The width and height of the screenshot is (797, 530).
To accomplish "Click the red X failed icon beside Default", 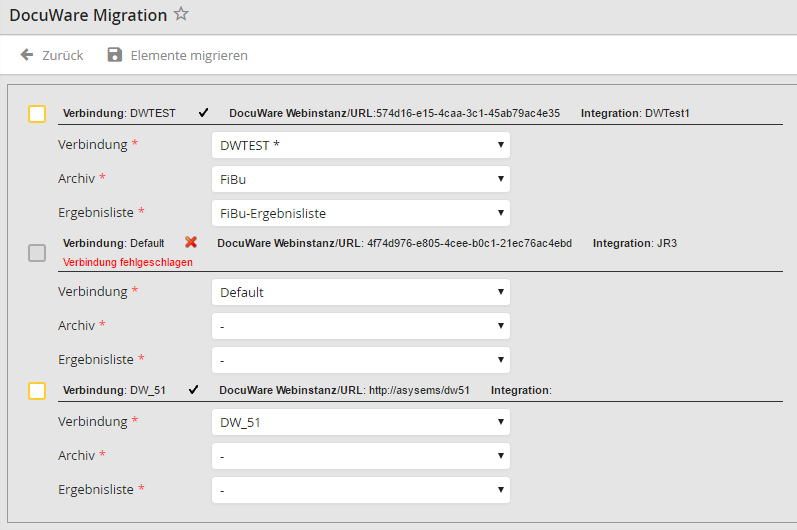I will 191,242.
